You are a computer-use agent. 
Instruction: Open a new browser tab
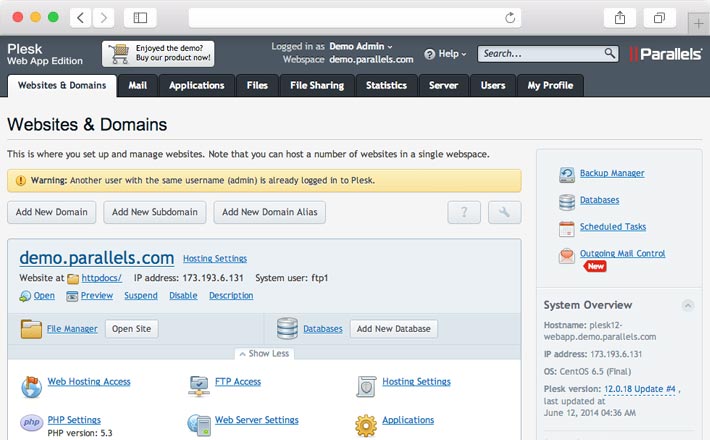(699, 24)
